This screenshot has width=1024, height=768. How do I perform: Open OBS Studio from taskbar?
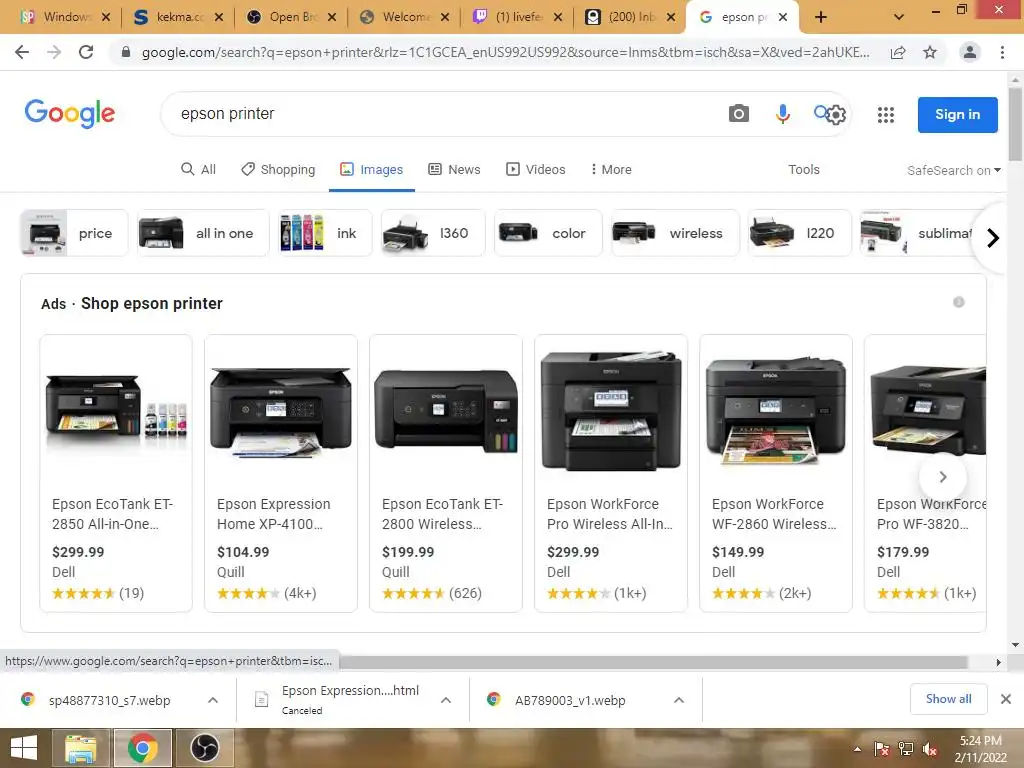click(x=204, y=748)
